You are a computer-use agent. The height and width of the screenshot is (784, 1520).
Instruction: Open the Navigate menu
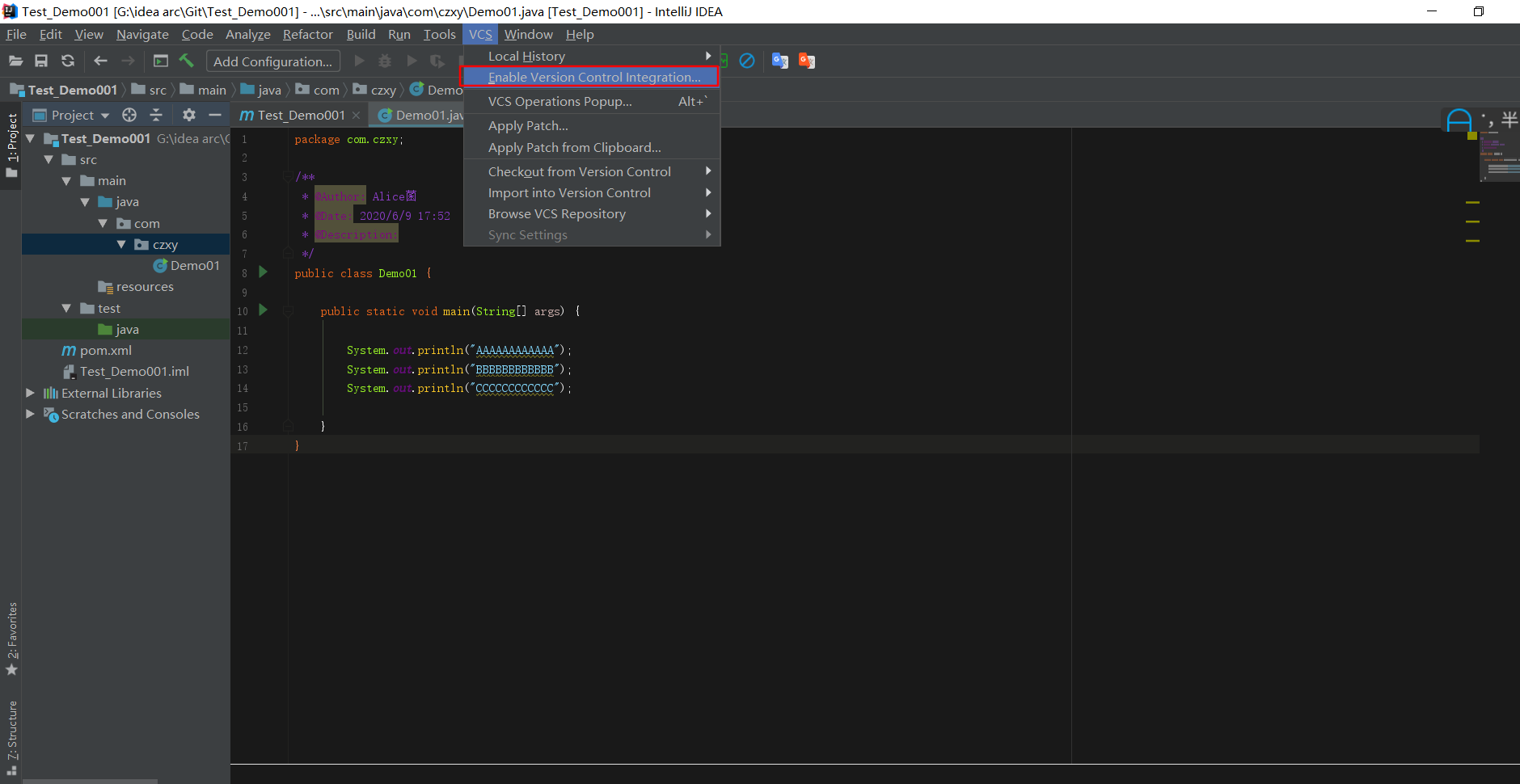tap(142, 34)
